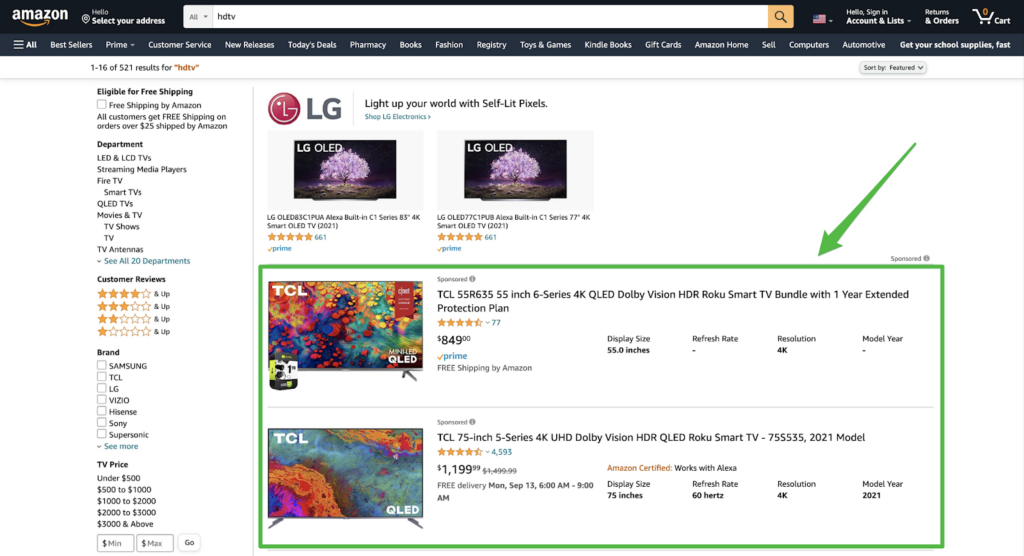The width and height of the screenshot is (1024, 556).
Task: Click info icon on TCL 55R635 Sponsored tag
Action: click(472, 279)
